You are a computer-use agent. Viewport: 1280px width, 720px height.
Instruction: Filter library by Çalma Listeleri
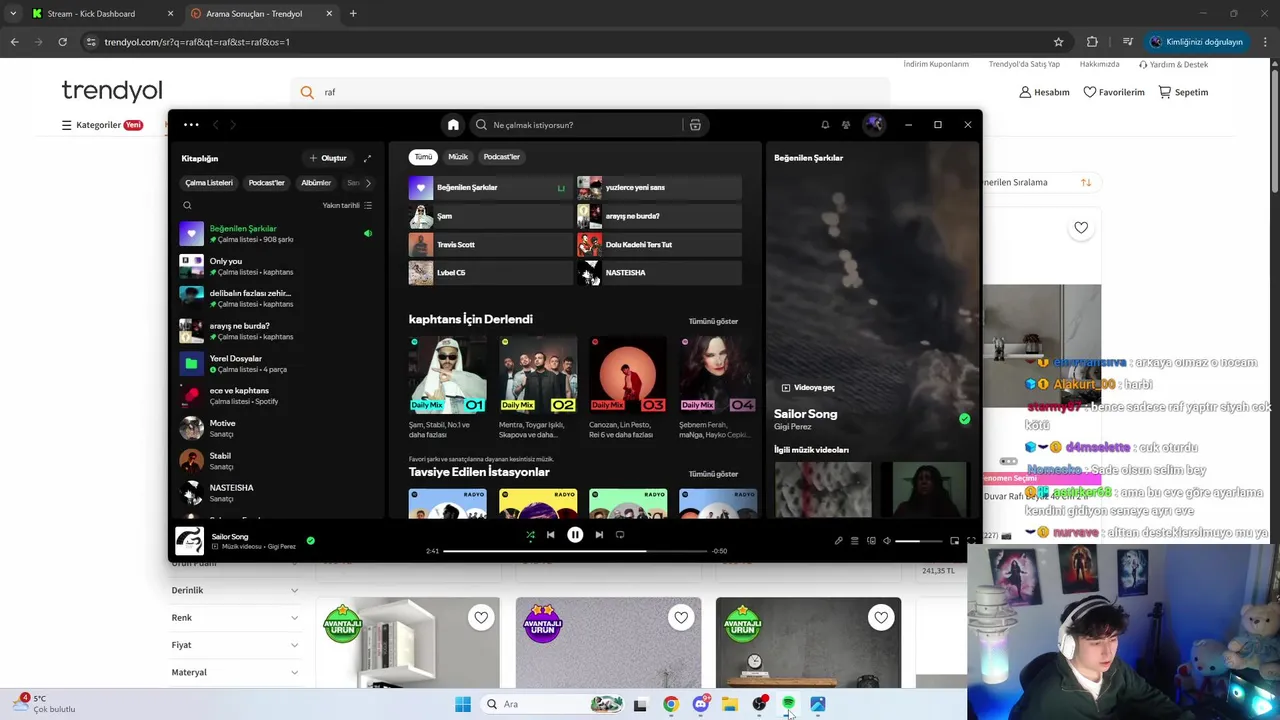click(x=209, y=183)
